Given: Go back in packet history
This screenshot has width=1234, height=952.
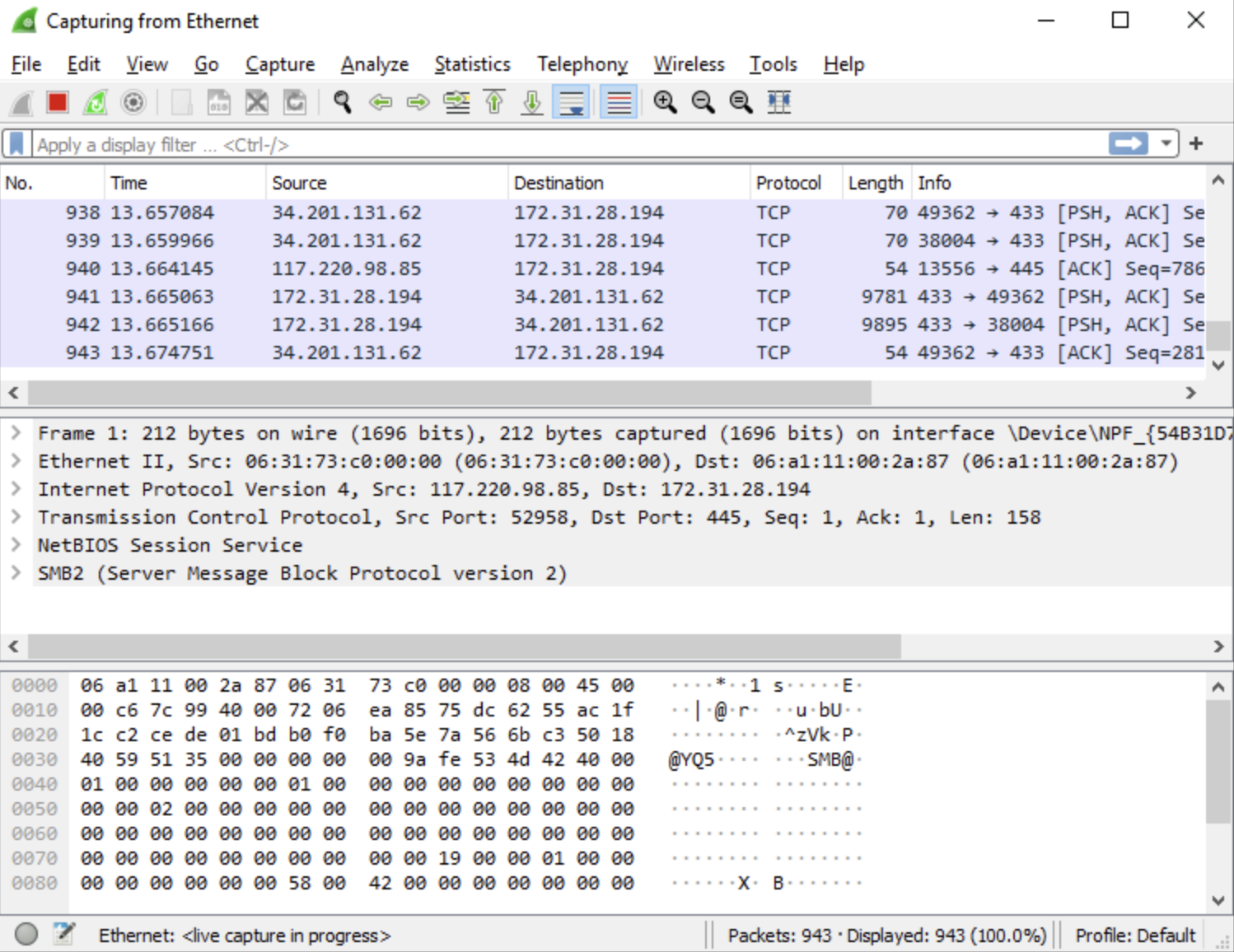Looking at the screenshot, I should (381, 102).
